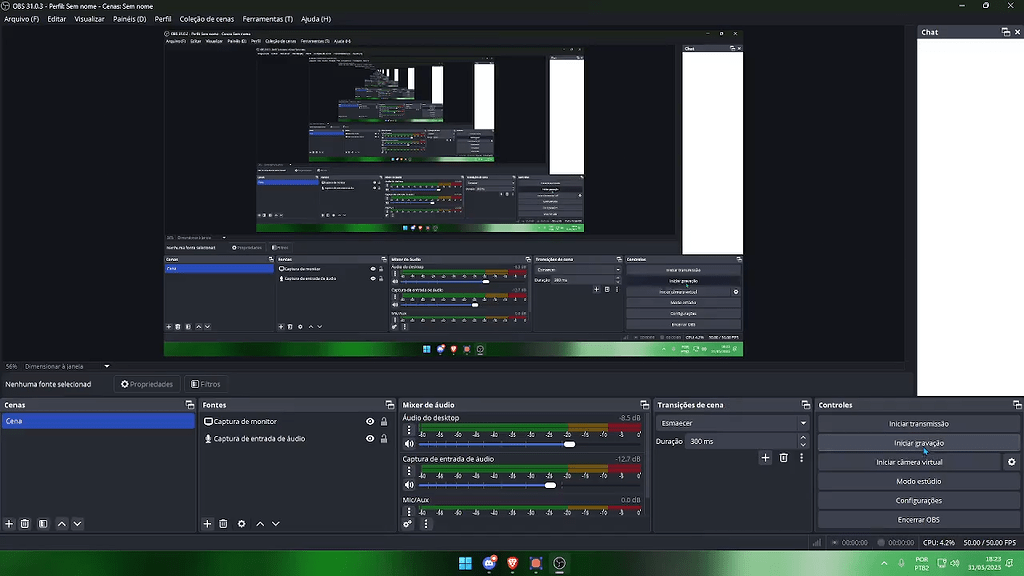Open Arquivo menu
Image resolution: width=1024 pixels, height=576 pixels.
click(22, 19)
